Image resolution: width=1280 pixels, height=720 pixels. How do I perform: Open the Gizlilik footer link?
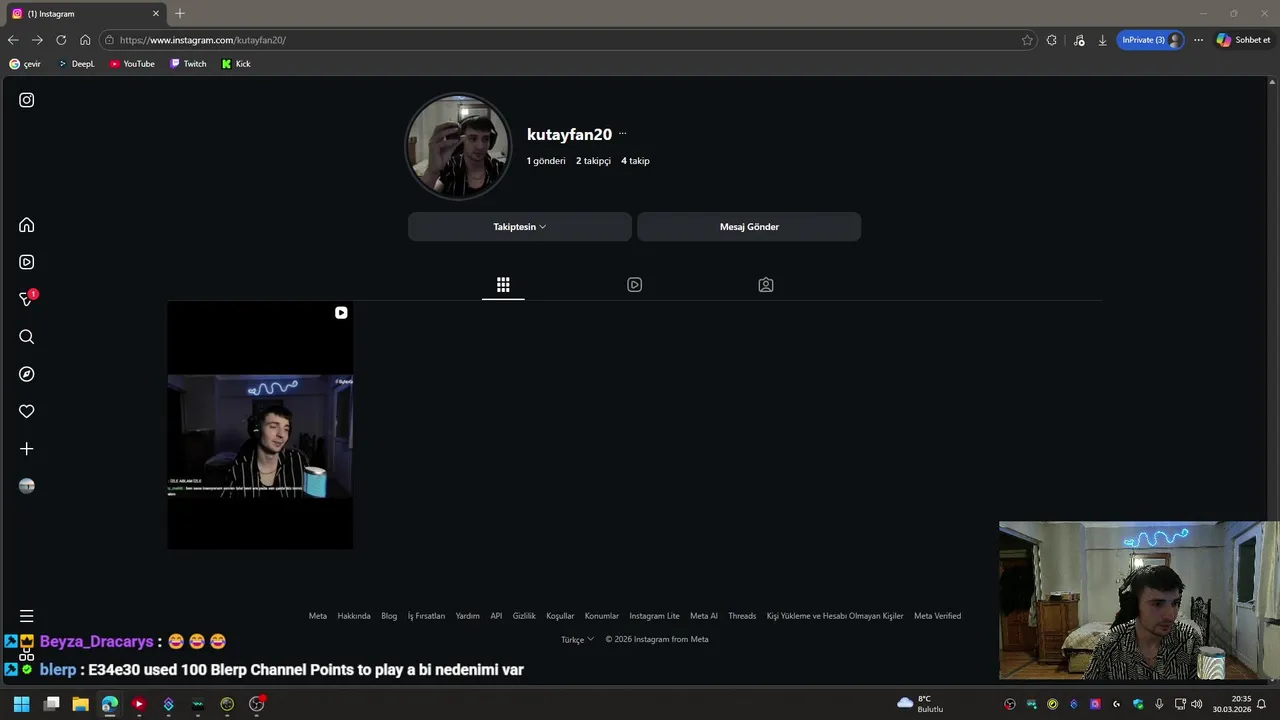coord(524,616)
